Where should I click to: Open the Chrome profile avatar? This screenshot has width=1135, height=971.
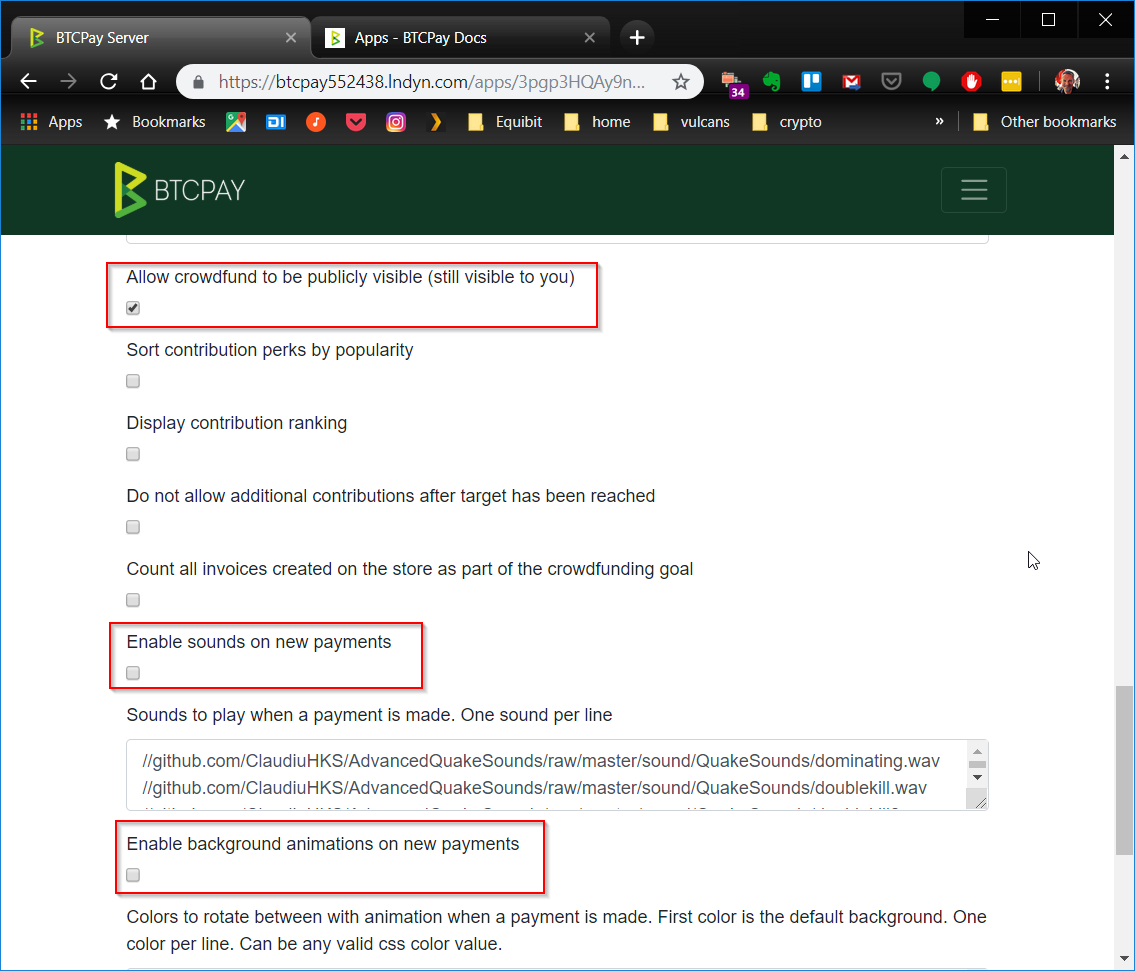point(1066,81)
